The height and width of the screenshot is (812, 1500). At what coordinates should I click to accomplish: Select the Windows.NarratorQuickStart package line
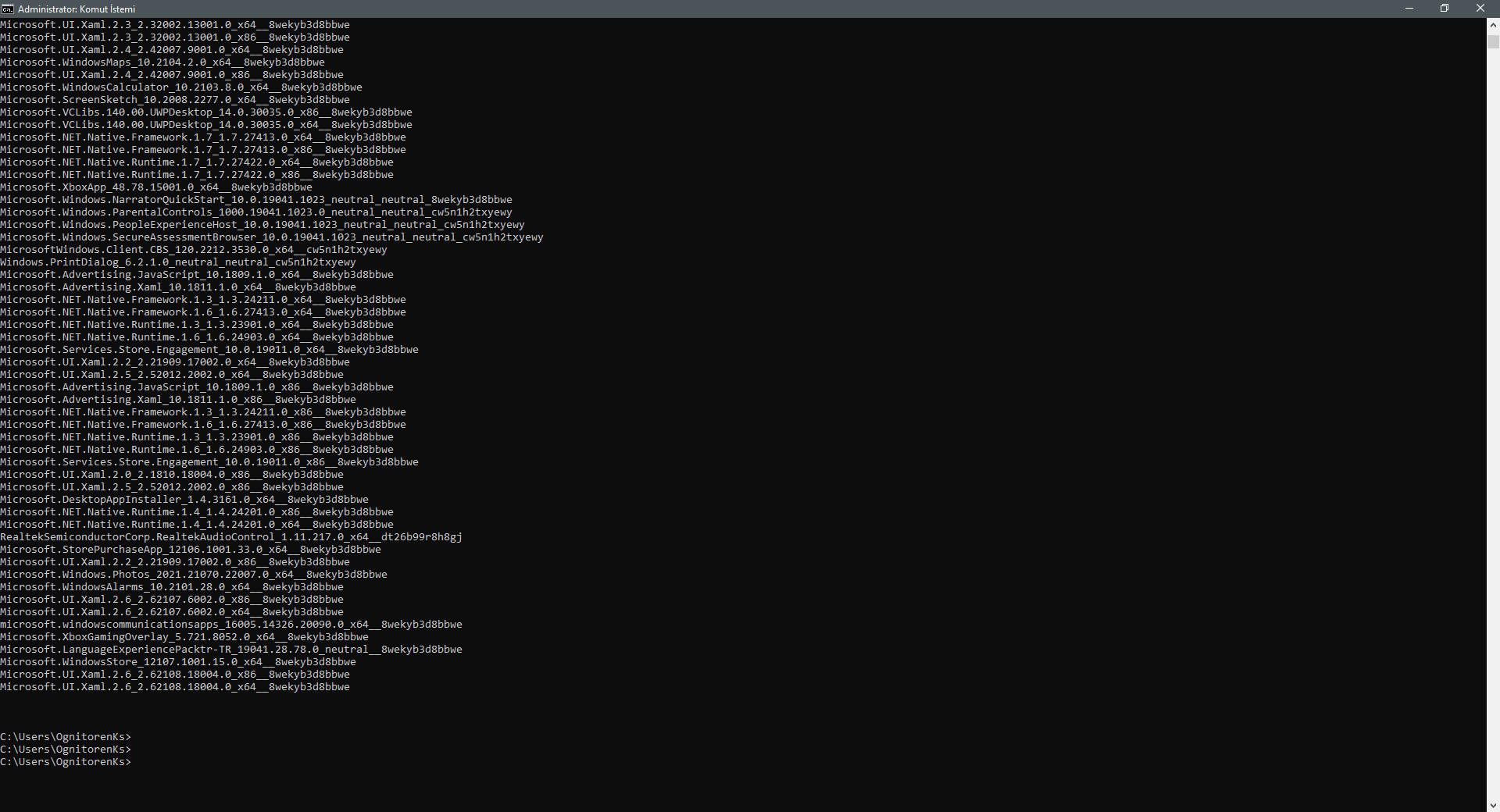256,200
